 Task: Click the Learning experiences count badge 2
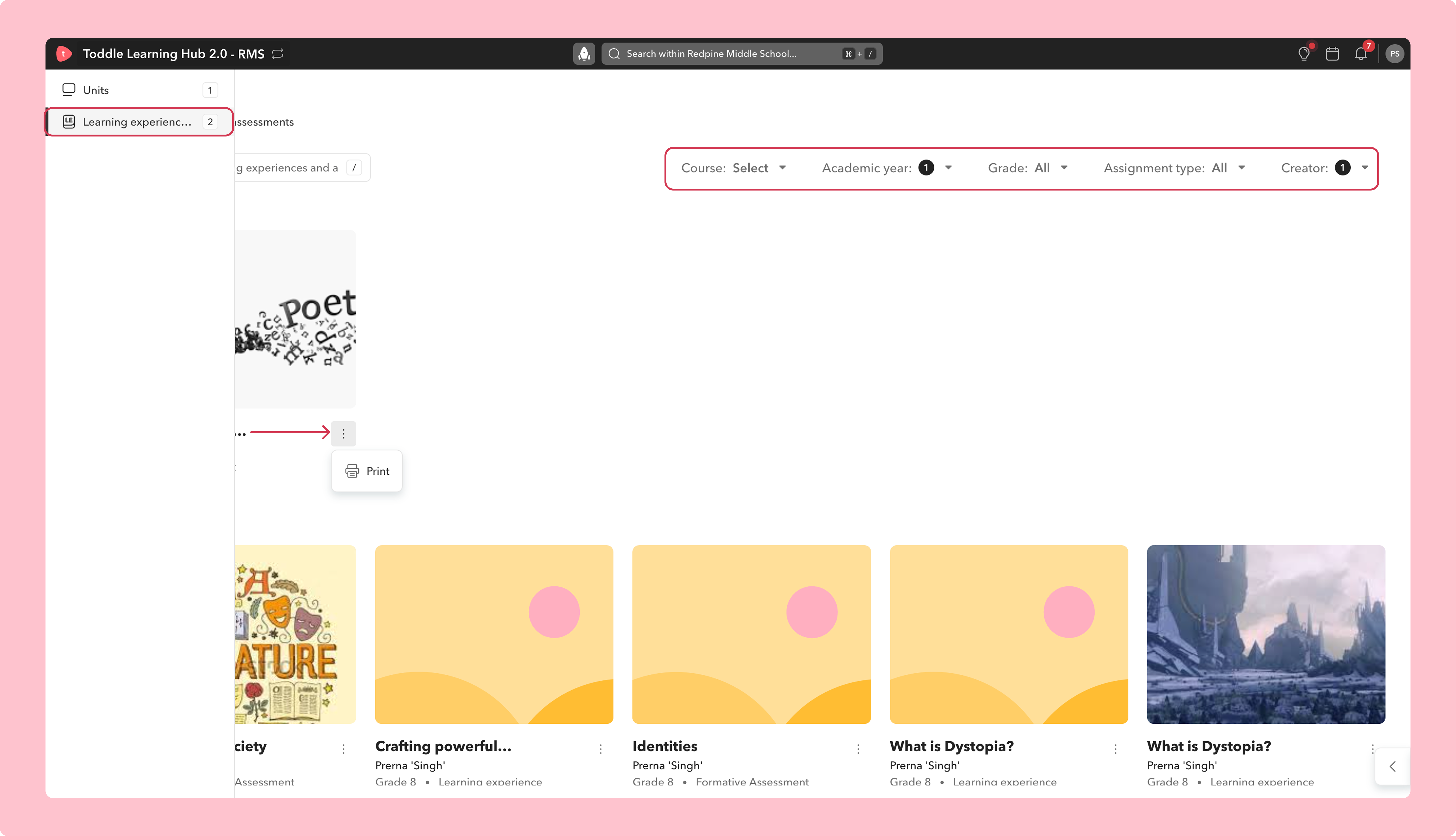coord(210,122)
